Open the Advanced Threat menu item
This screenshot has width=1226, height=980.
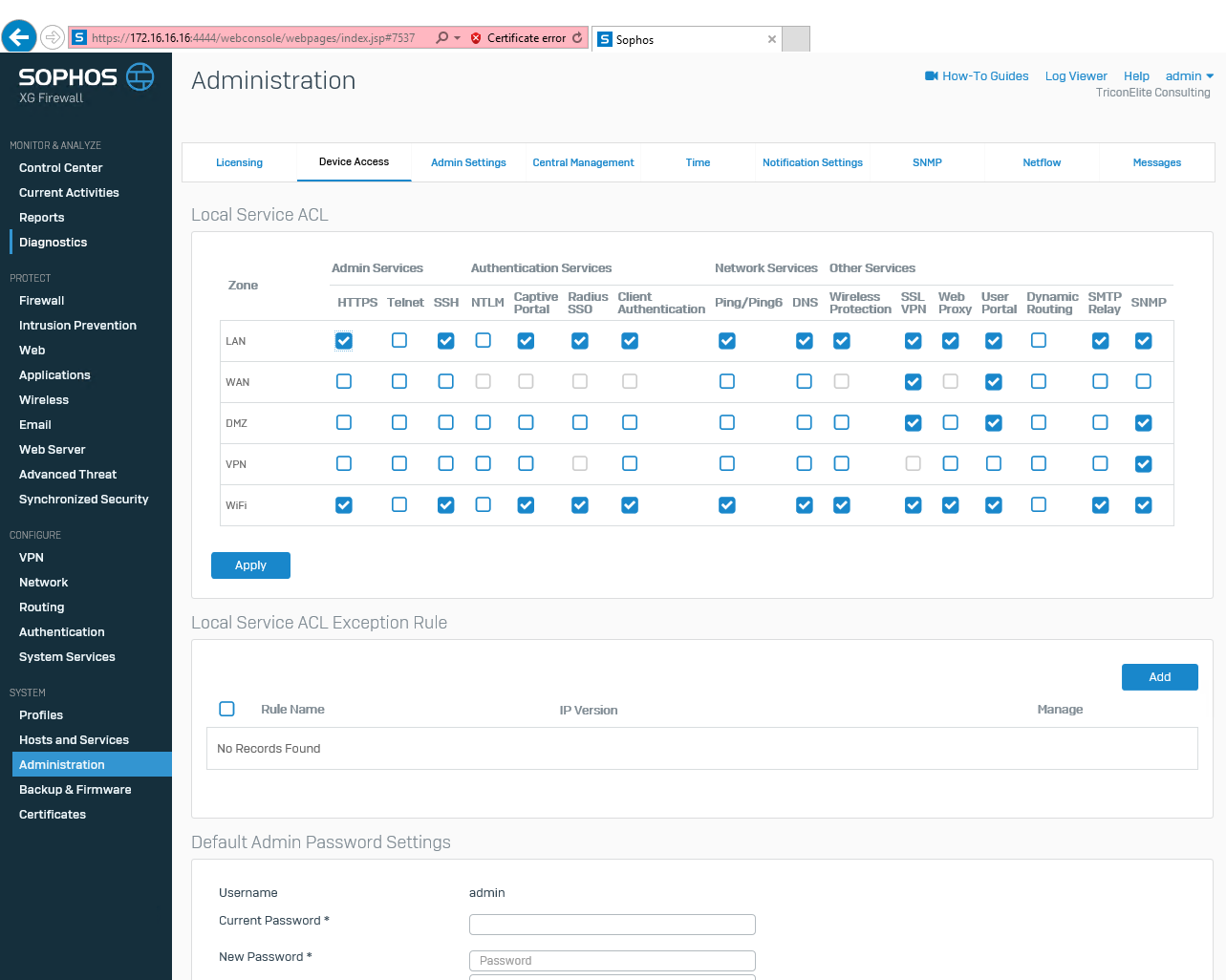pos(68,475)
